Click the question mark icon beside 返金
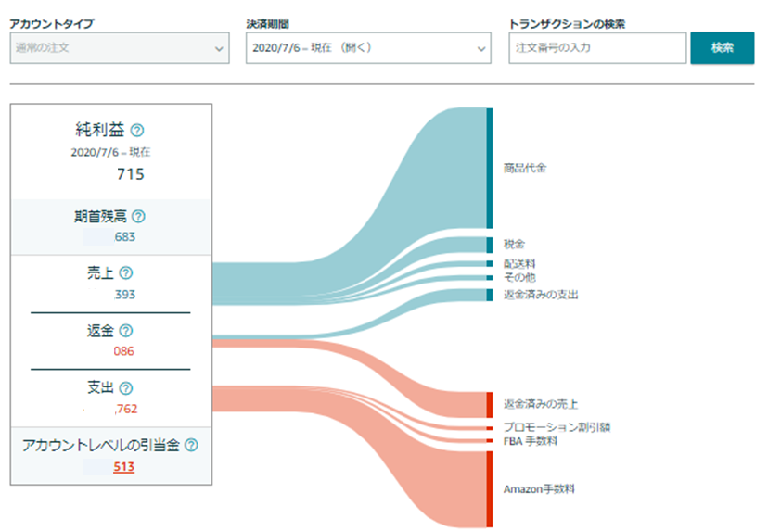The width and height of the screenshot is (768, 531). point(126,330)
